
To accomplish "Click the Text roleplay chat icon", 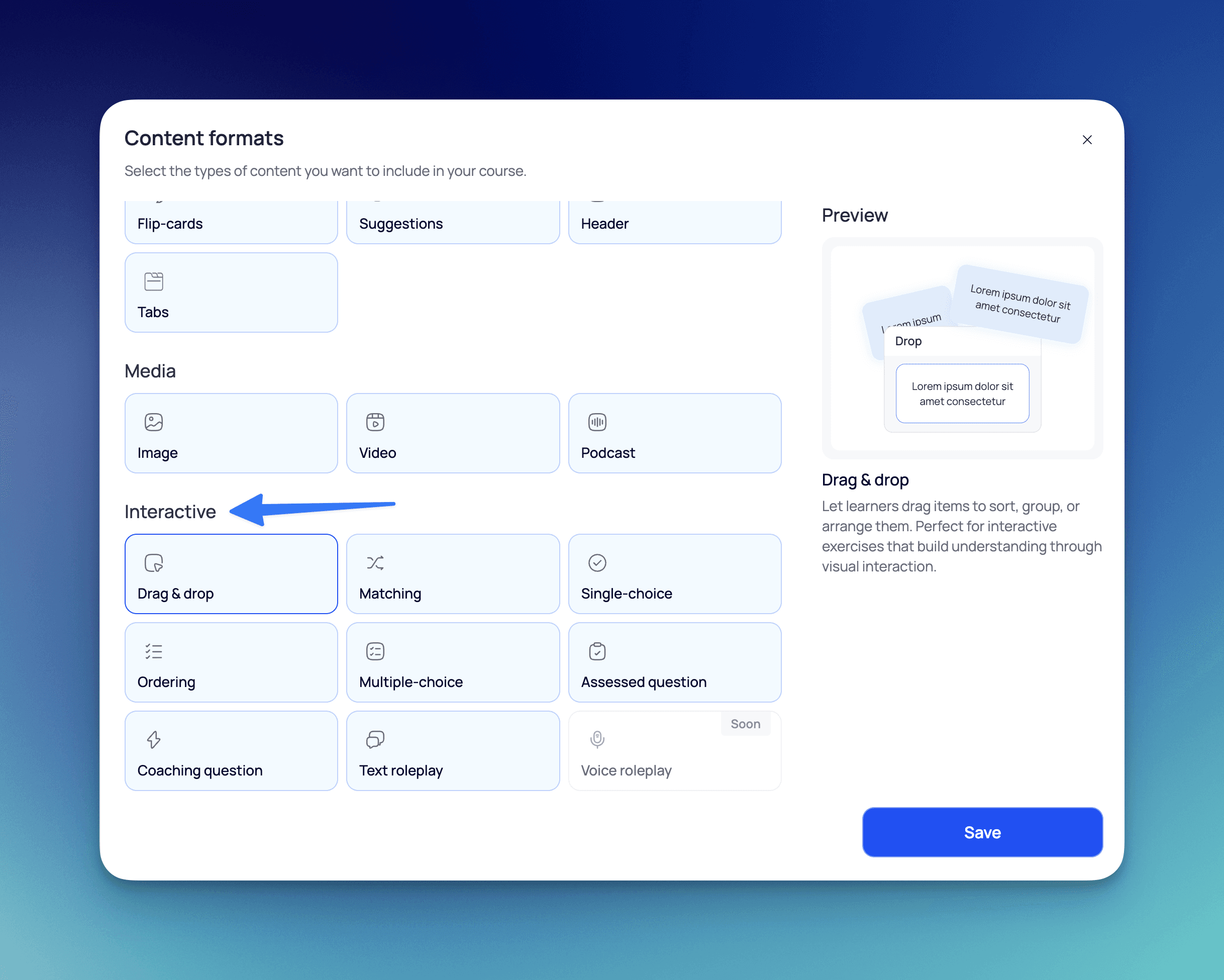I will coord(375,739).
